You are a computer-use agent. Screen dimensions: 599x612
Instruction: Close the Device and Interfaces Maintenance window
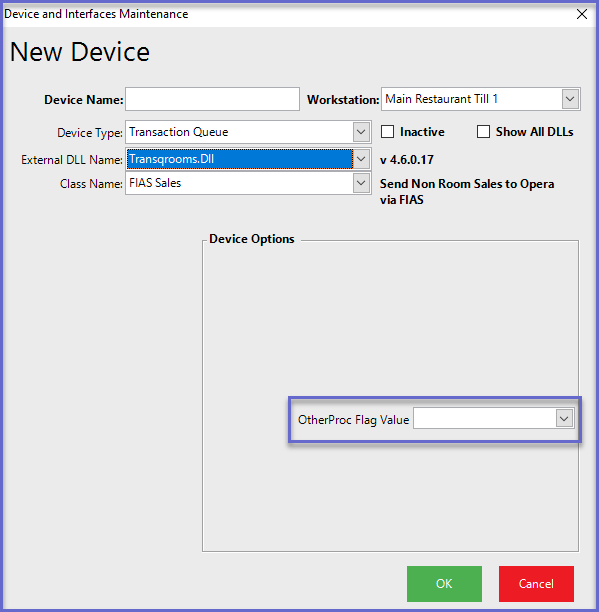(x=581, y=14)
